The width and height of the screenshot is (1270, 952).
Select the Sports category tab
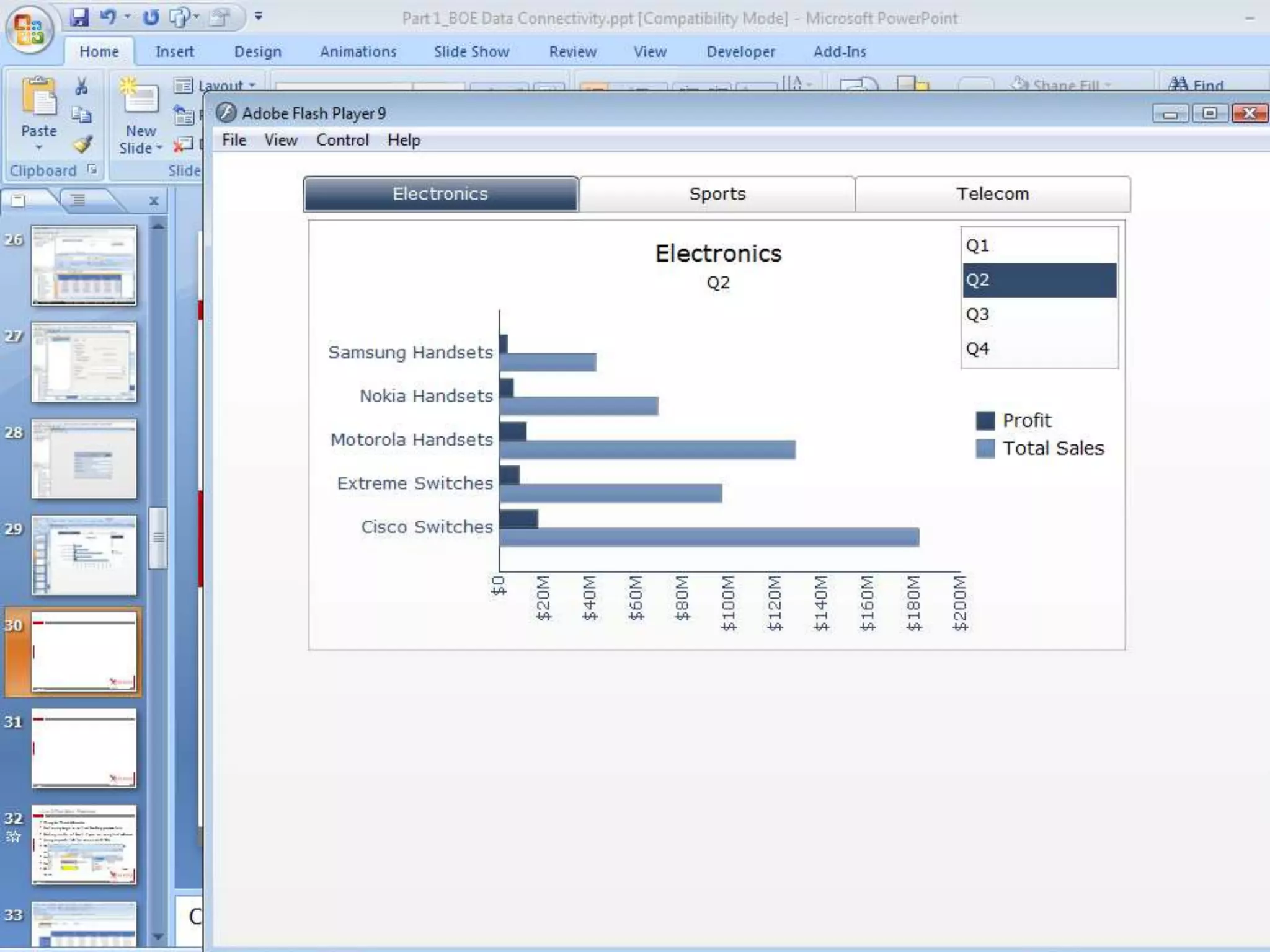point(717,194)
